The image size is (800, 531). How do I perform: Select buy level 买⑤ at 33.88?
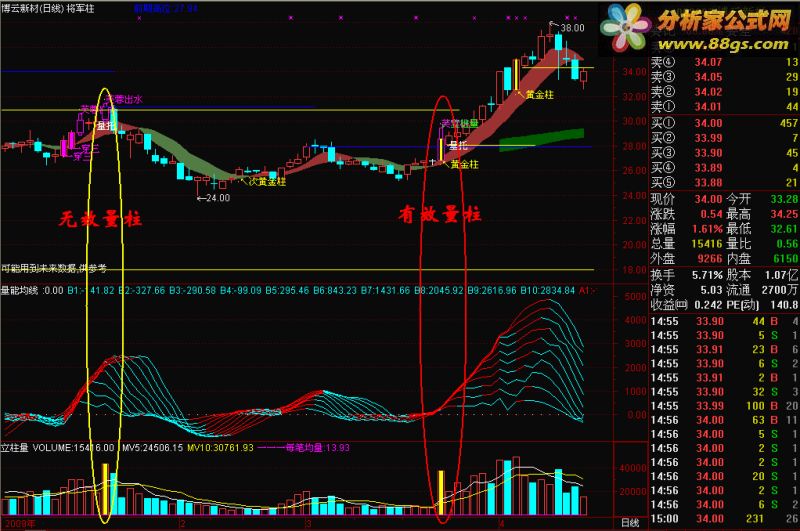pyautogui.click(x=724, y=182)
